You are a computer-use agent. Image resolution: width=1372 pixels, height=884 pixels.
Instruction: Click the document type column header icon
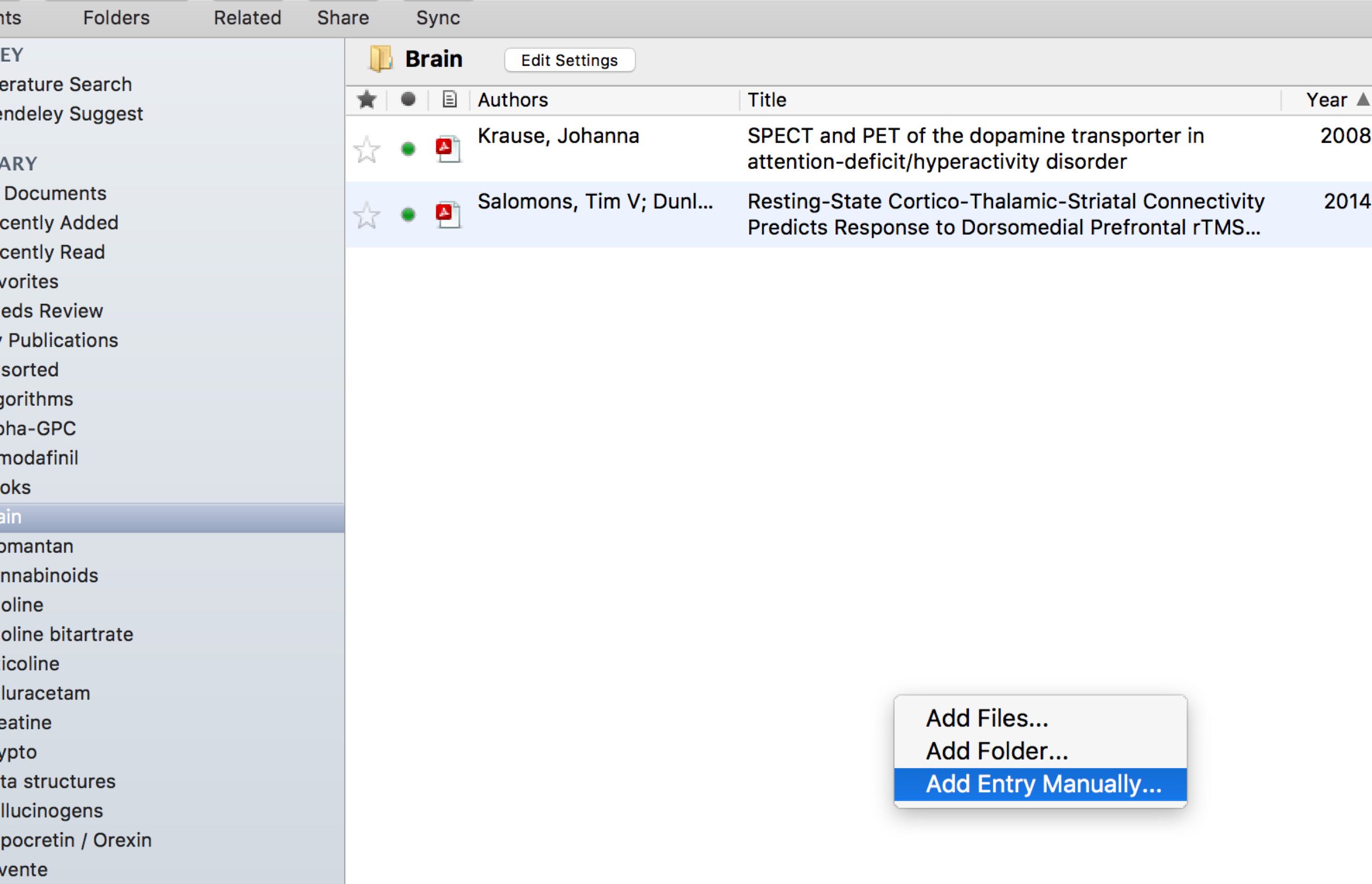[x=450, y=100]
